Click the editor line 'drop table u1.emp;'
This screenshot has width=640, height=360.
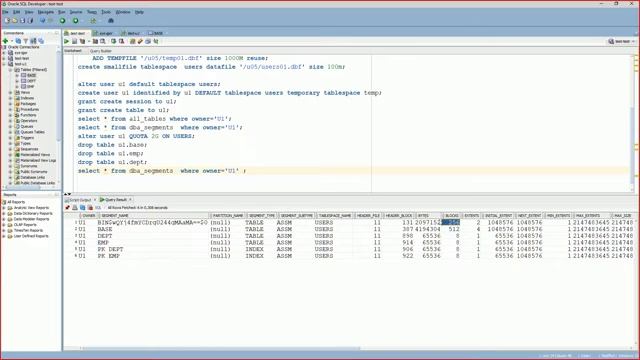[x=111, y=154]
